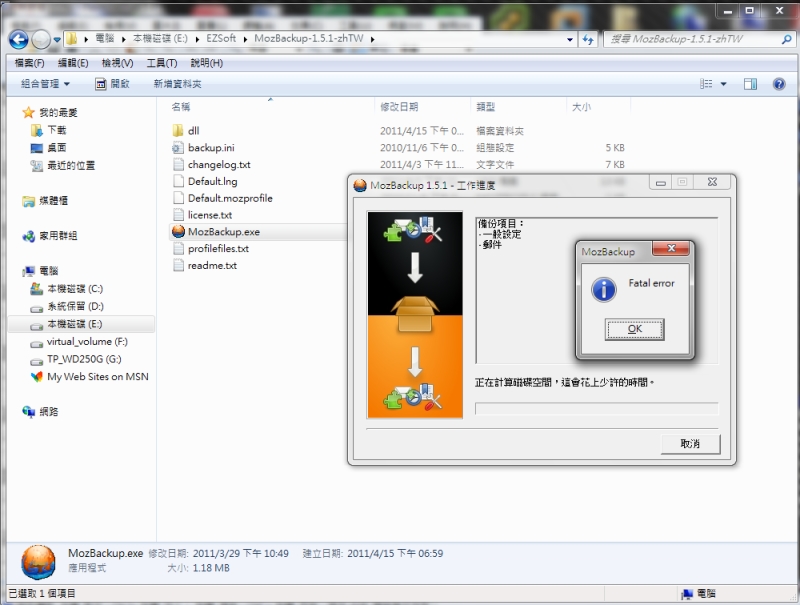The width and height of the screenshot is (800, 605).
Task: Open the help question mark icon
Action: 778,85
